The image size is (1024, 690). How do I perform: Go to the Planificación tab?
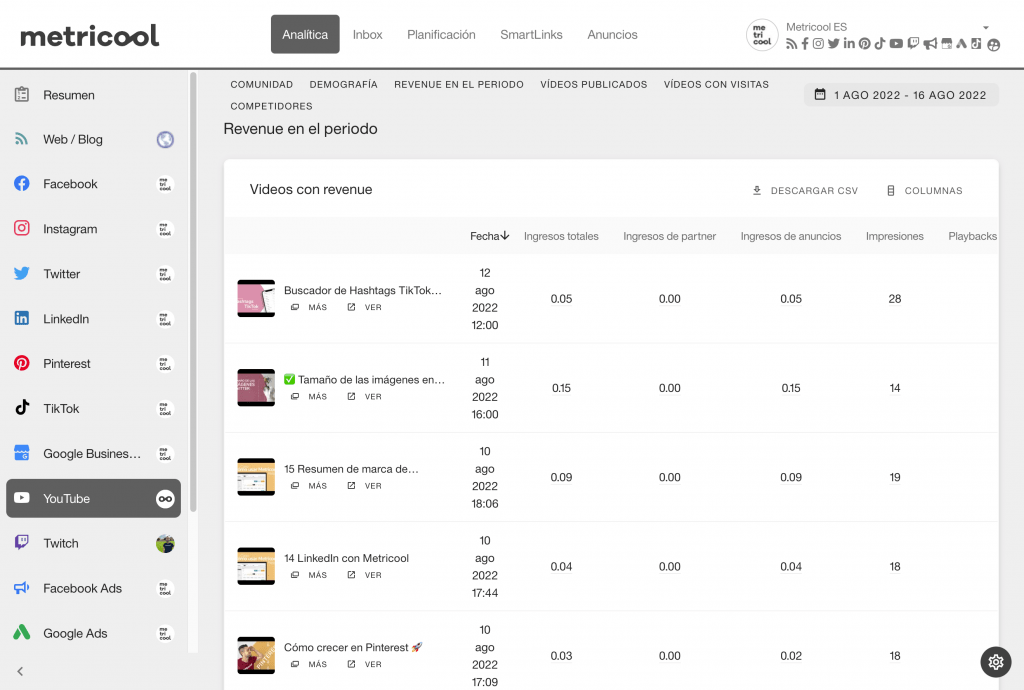[441, 35]
